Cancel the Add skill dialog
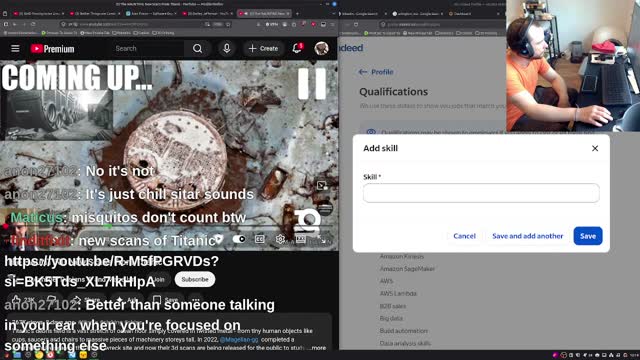Viewport: 640px width, 360px height. 464,236
